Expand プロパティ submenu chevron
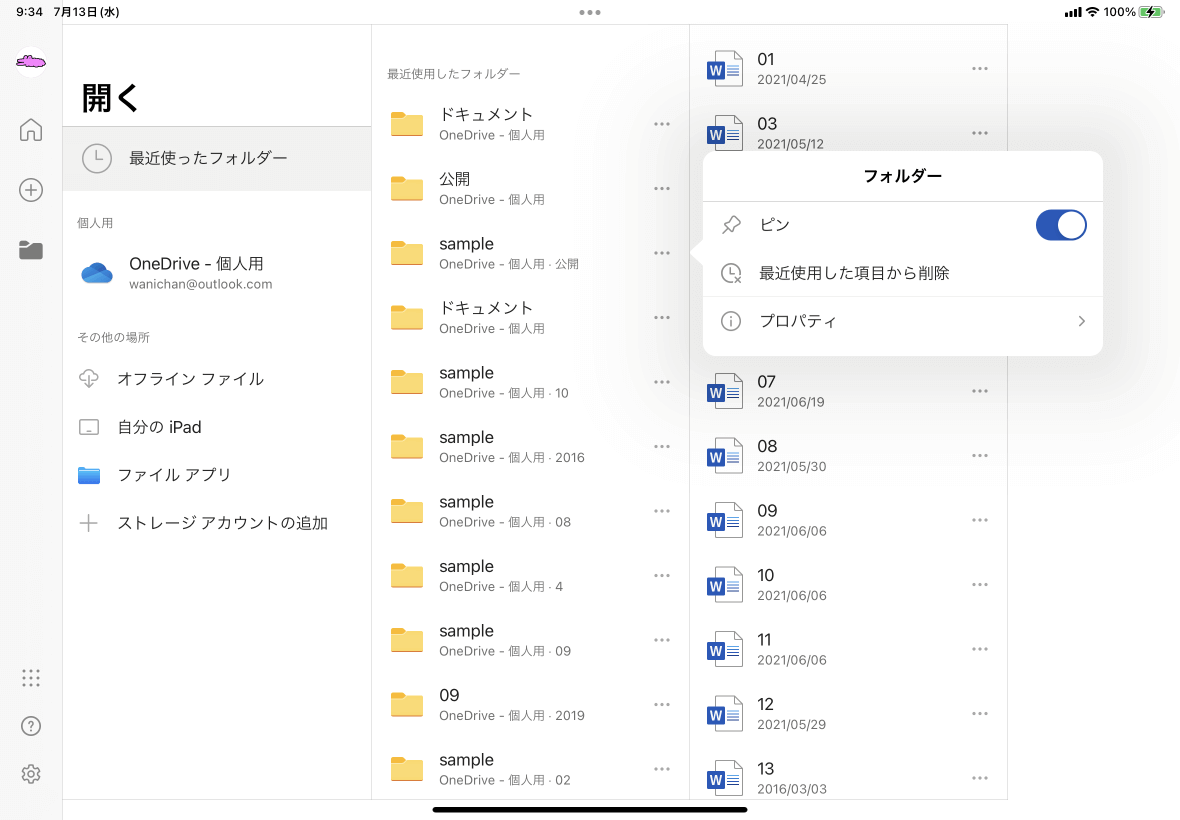The height and width of the screenshot is (820, 1180). coord(1081,321)
